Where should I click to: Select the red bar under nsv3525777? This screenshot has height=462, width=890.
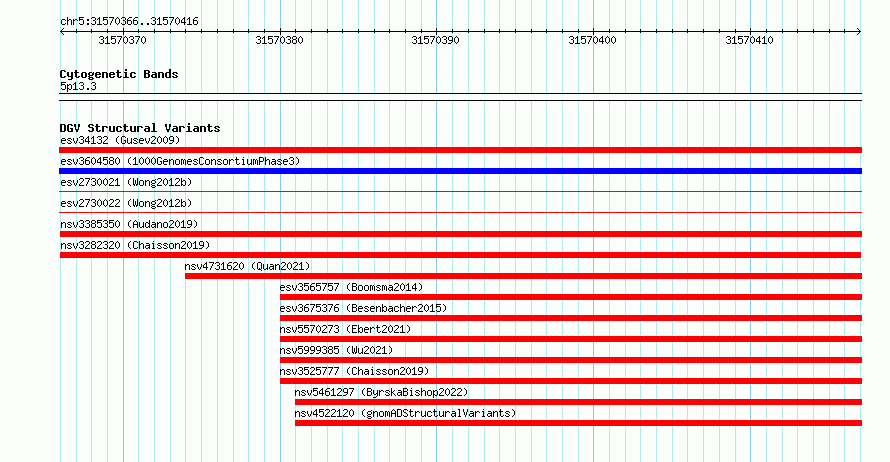(x=571, y=381)
